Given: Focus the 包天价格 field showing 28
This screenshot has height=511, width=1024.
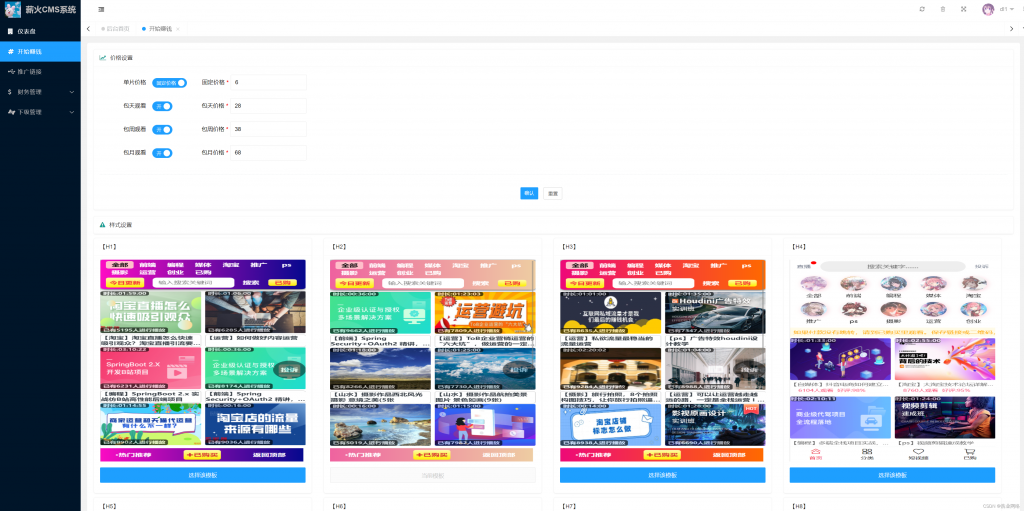Looking at the screenshot, I should (x=268, y=106).
